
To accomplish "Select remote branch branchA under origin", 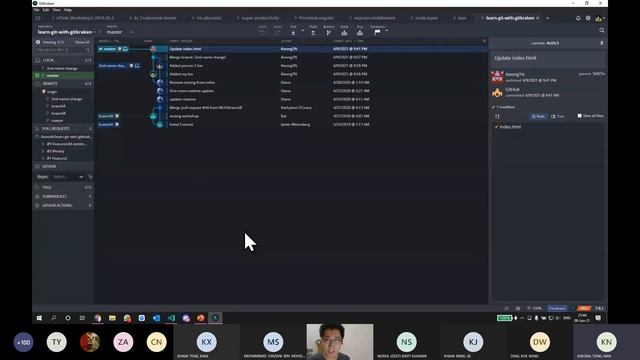I will tap(58, 106).
